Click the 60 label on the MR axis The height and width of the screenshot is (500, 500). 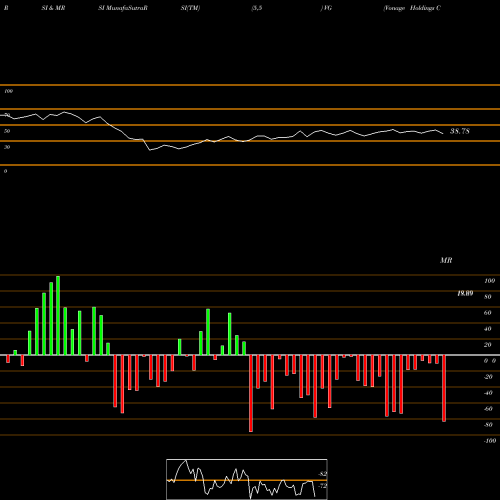coord(488,313)
